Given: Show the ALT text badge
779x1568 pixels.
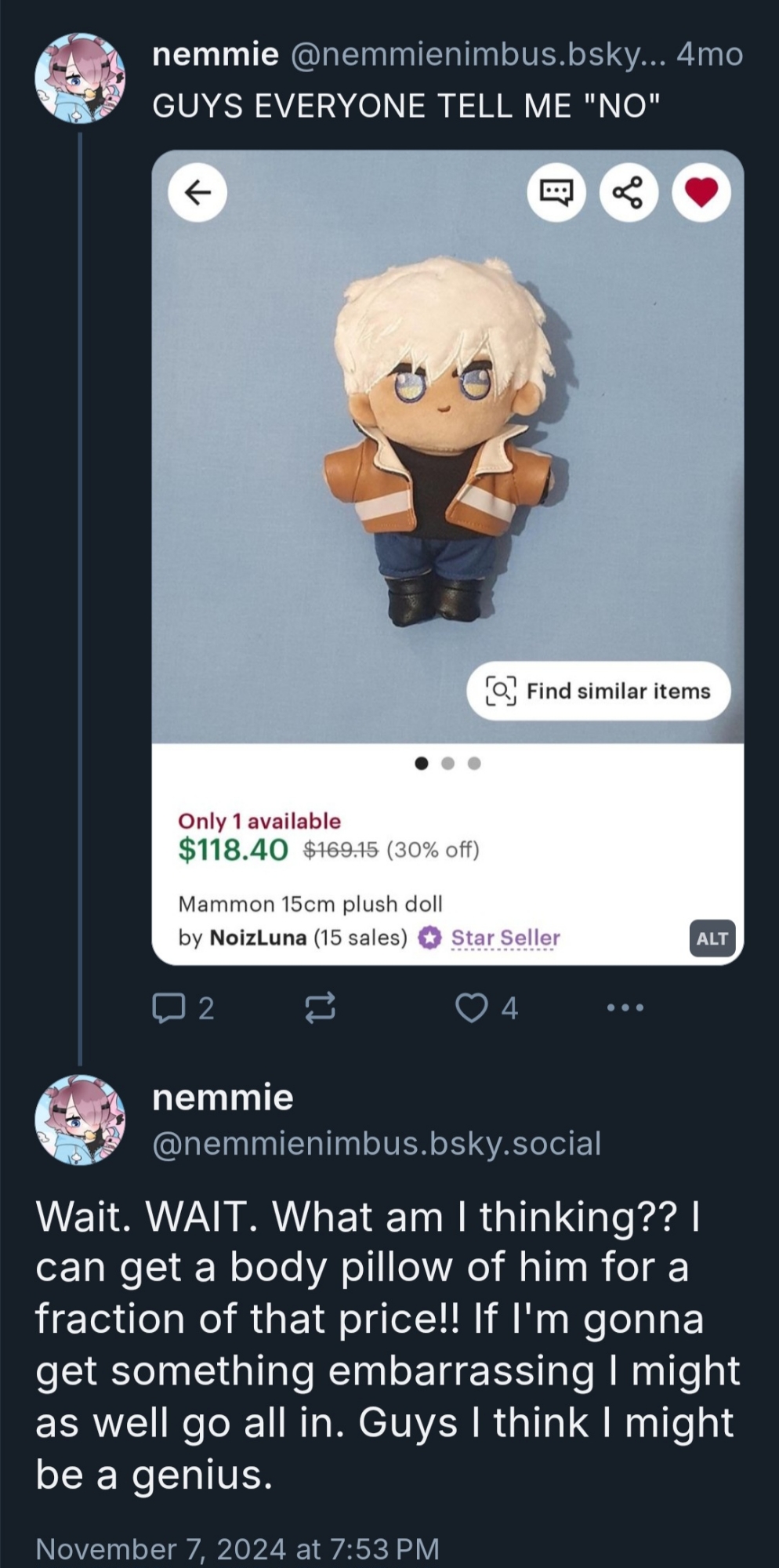Looking at the screenshot, I should click(x=712, y=938).
